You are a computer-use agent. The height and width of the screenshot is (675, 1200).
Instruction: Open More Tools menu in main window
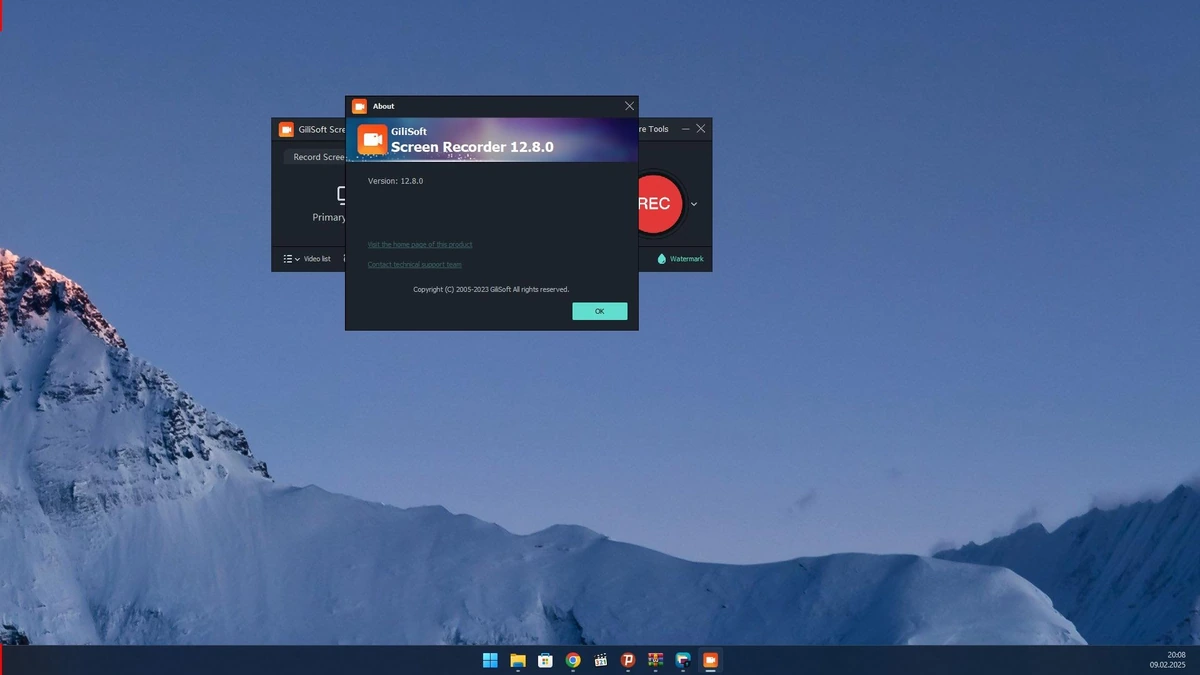tap(654, 129)
